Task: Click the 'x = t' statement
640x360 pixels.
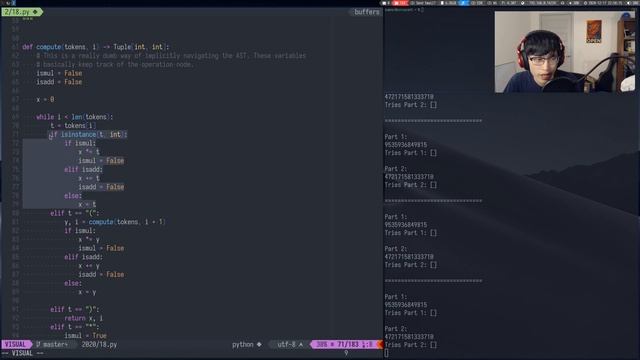Action: pyautogui.click(x=87, y=204)
